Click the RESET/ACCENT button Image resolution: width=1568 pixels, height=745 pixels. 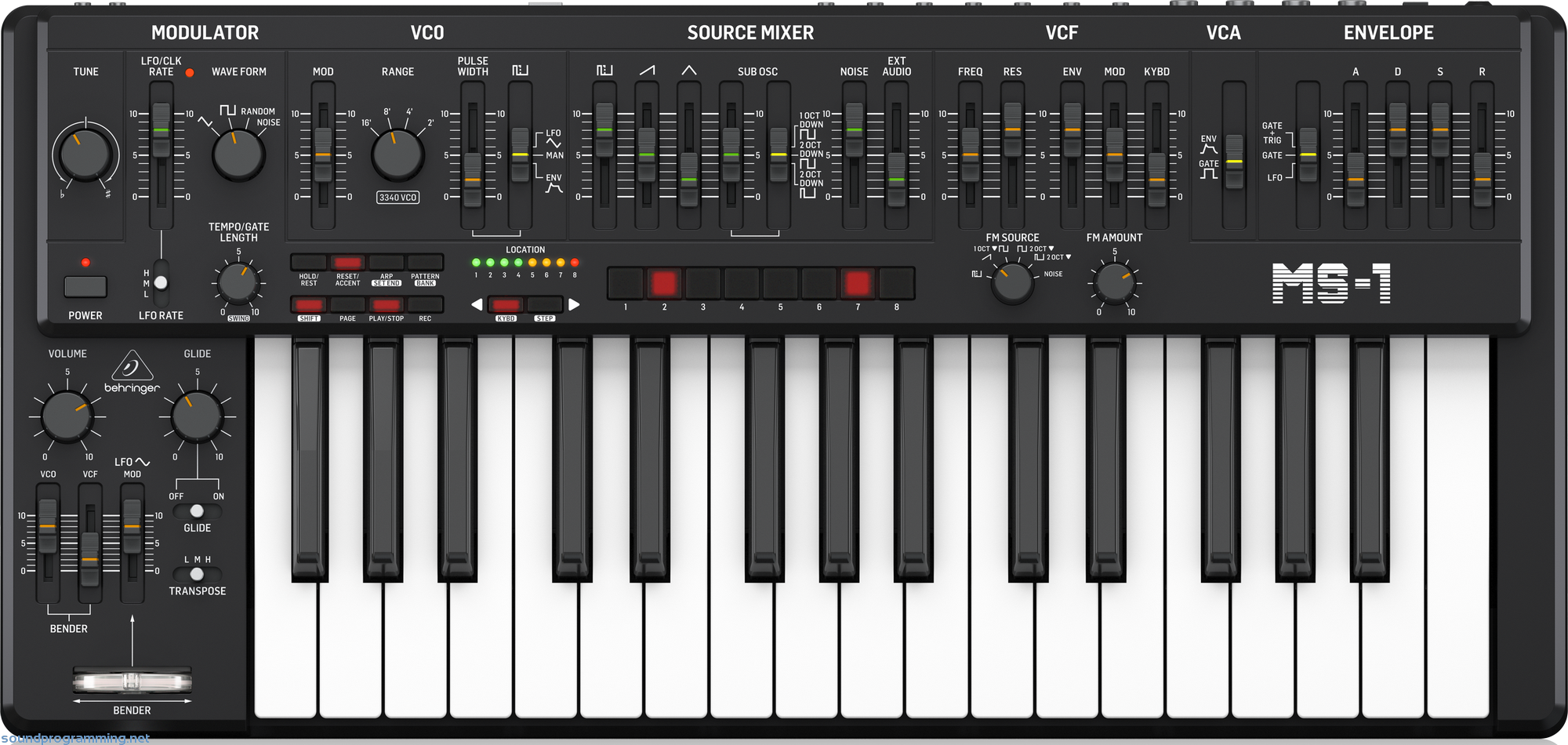pos(347,263)
